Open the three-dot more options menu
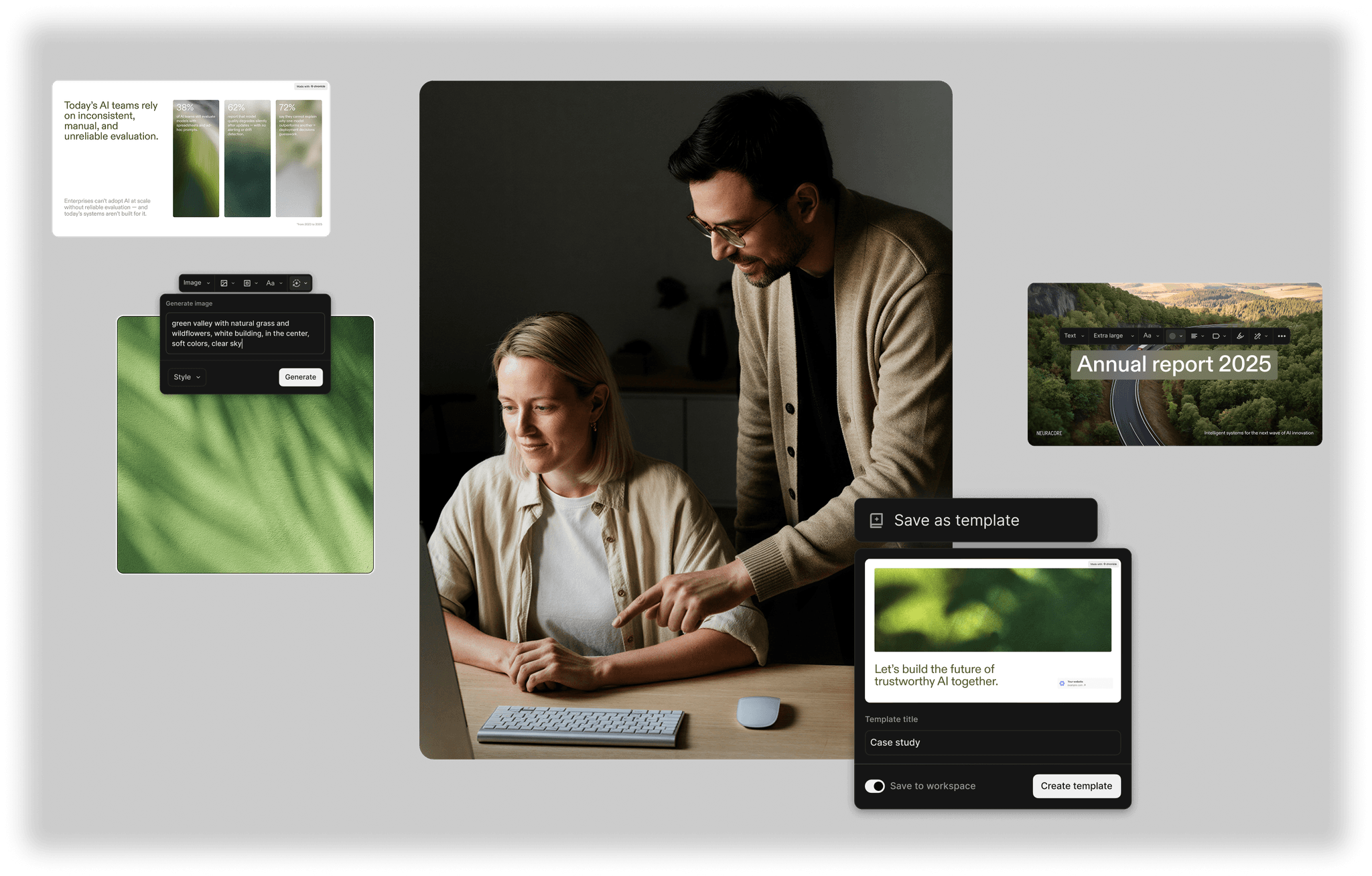 (1282, 336)
